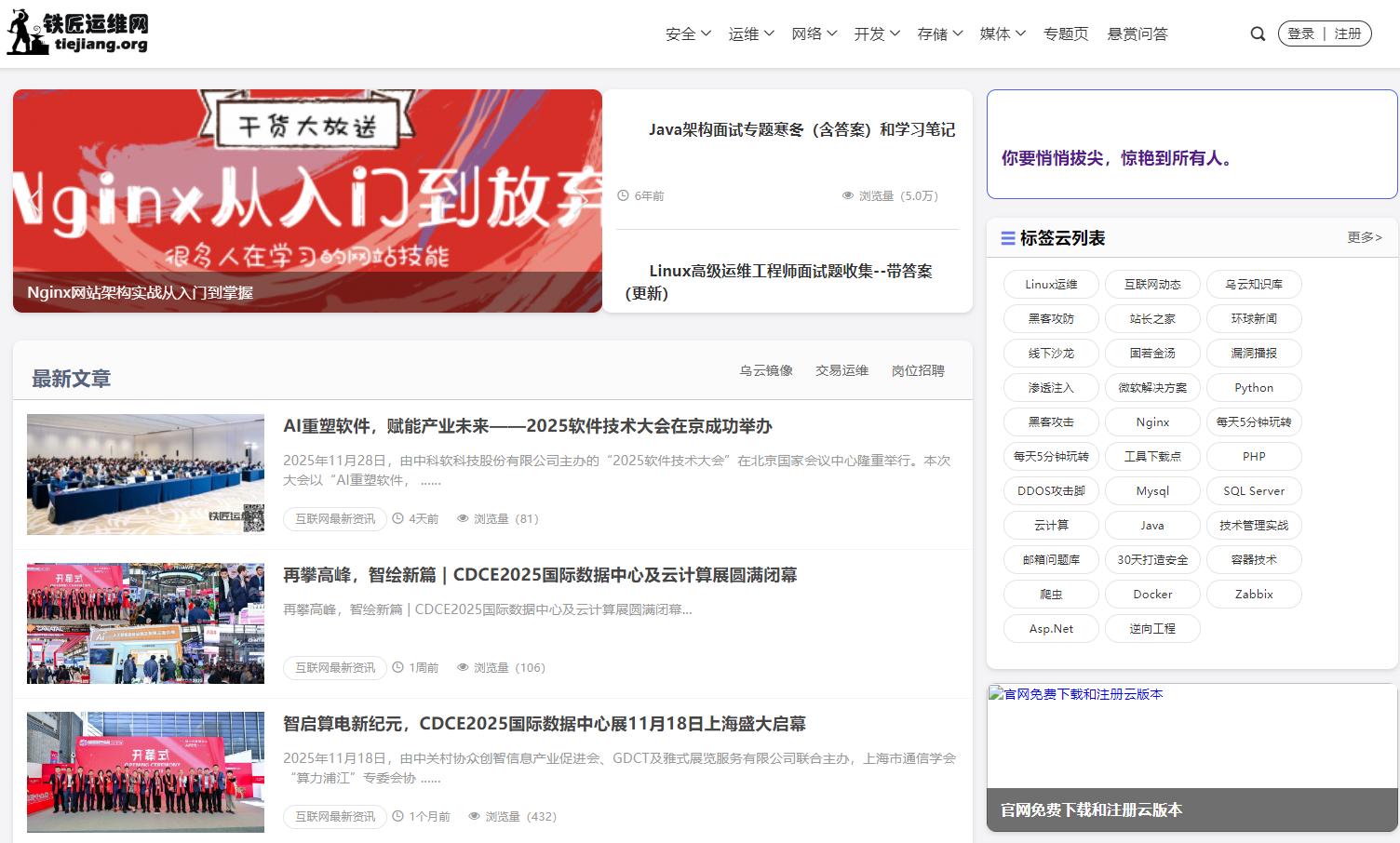Click the clock icon next to 4天前

[x=397, y=518]
